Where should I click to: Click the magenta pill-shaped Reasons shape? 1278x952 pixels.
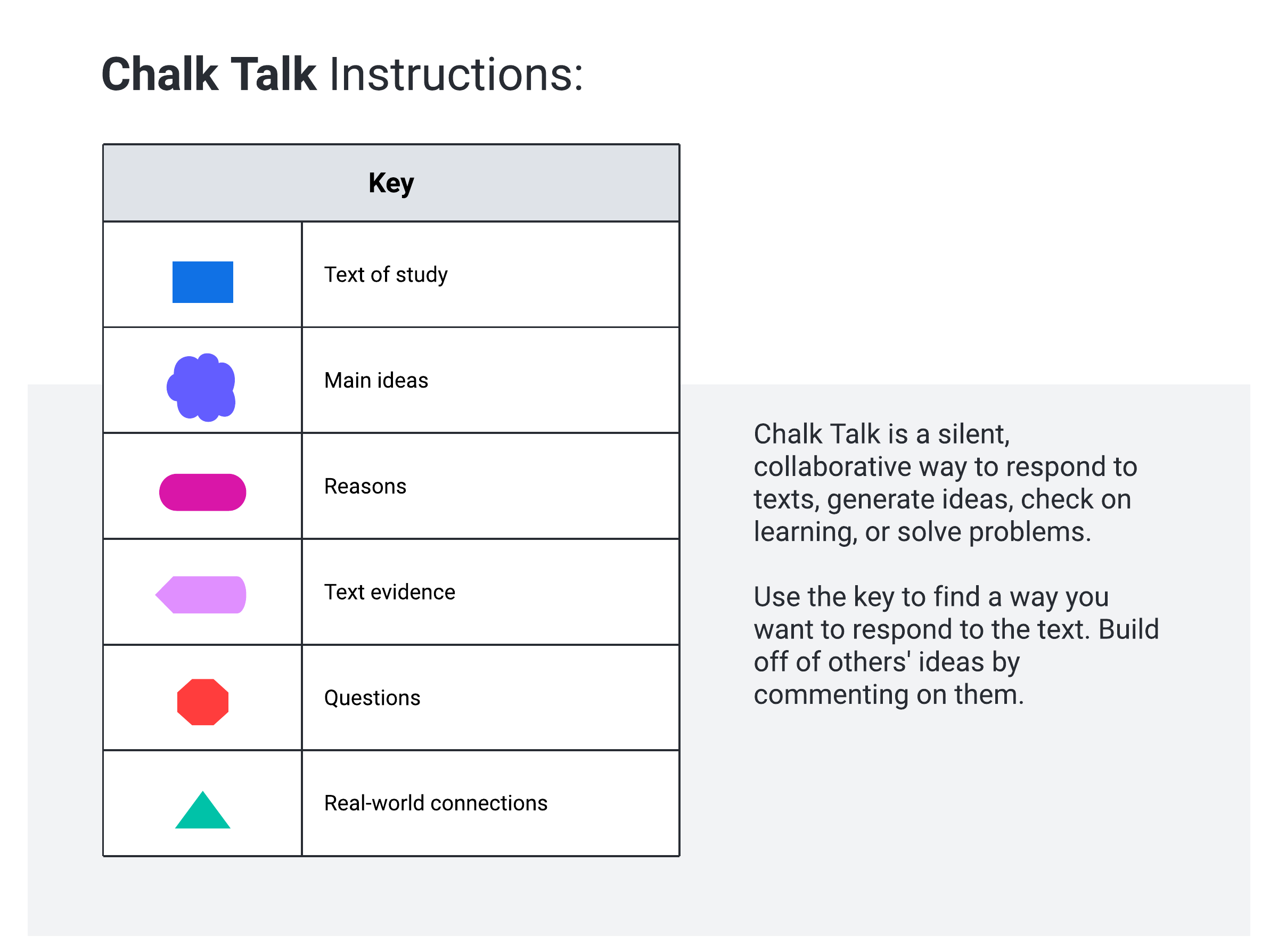click(202, 492)
